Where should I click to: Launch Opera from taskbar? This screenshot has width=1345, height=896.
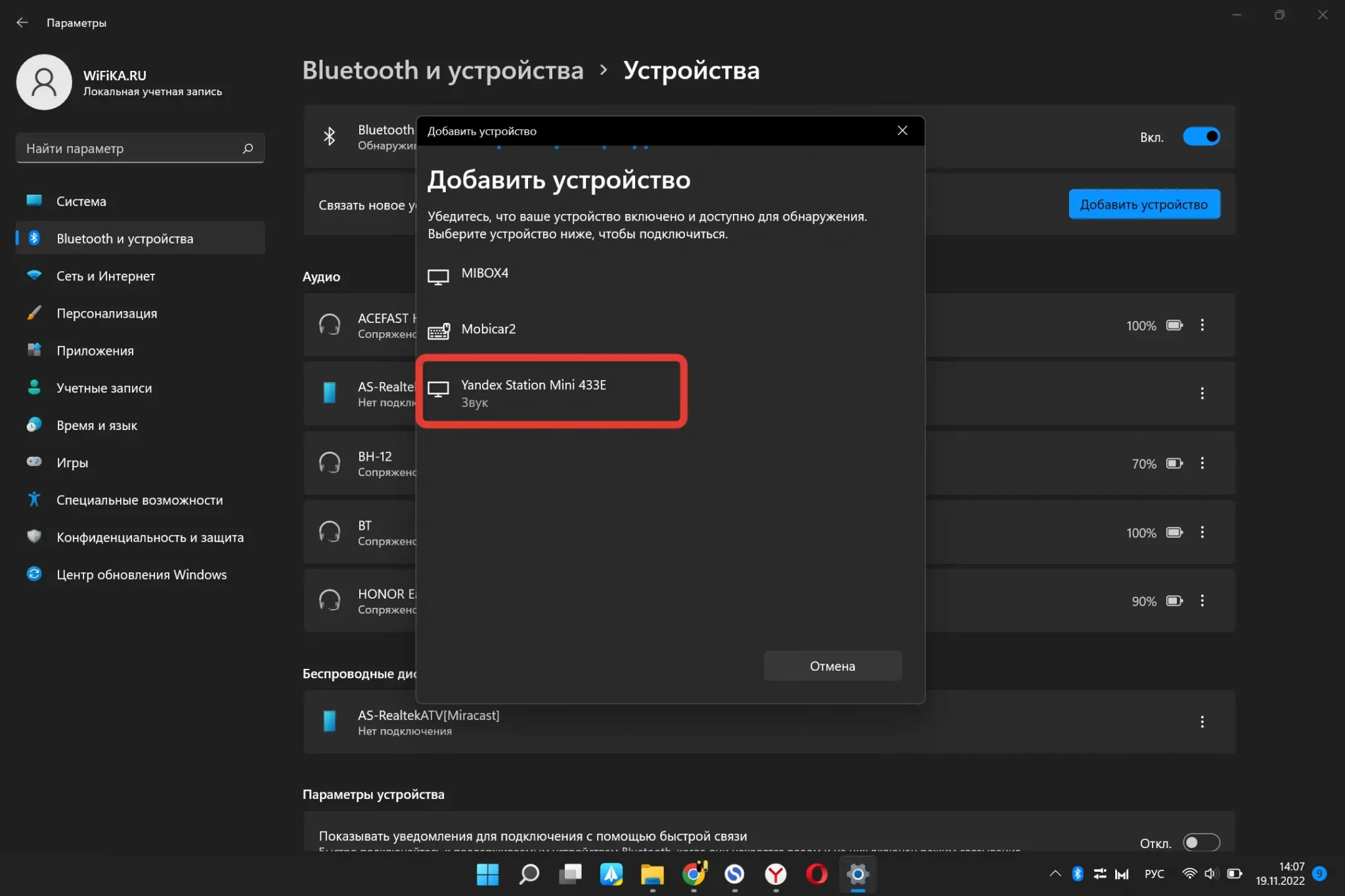[816, 874]
